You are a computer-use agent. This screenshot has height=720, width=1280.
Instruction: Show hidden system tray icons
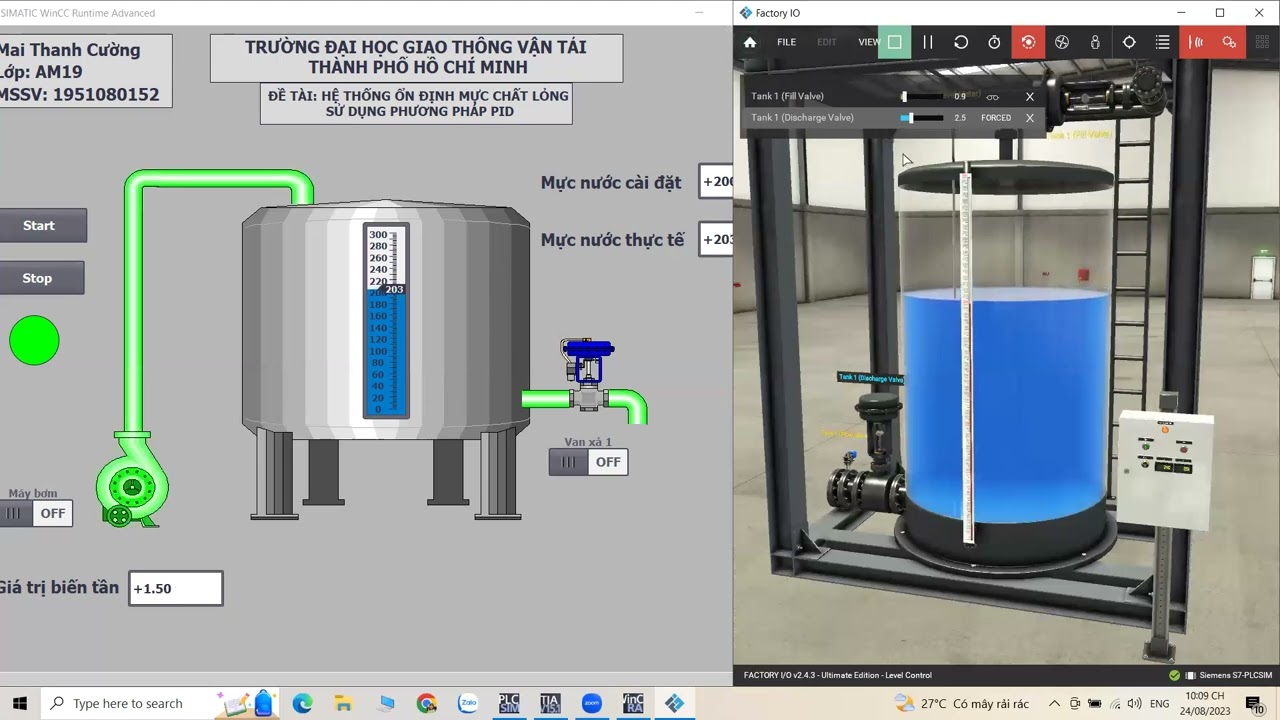(1054, 704)
